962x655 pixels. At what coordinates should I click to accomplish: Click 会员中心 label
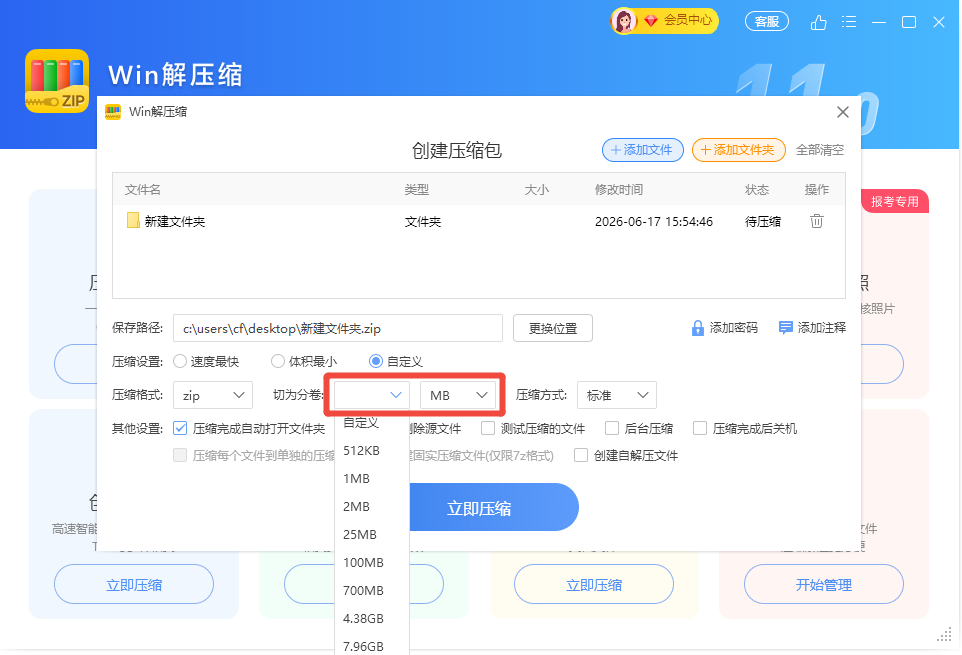point(688,20)
